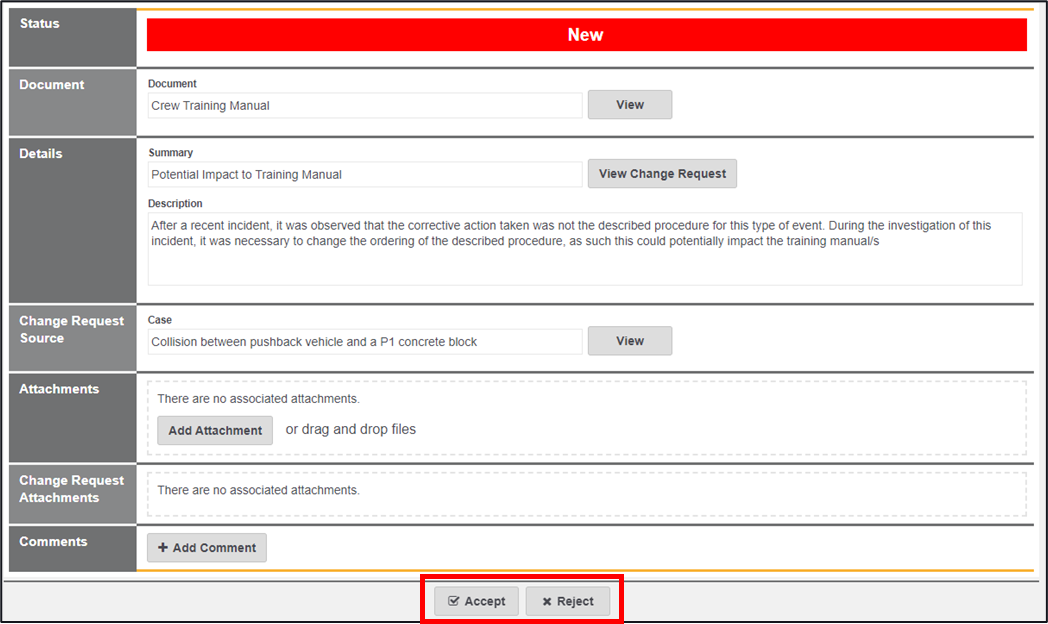Click the Add Attachment button

(x=215, y=431)
